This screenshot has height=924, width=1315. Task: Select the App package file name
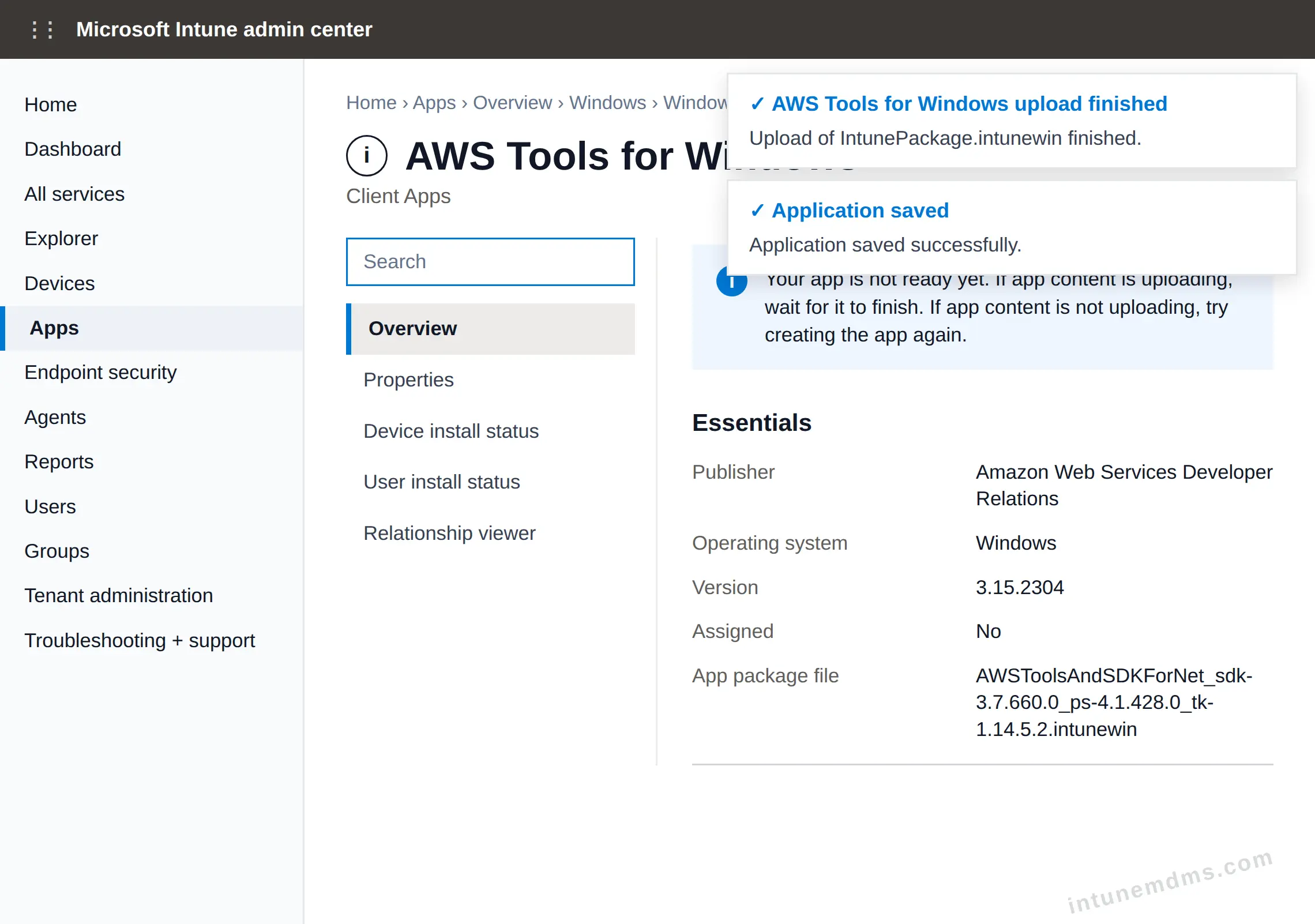tap(1114, 703)
